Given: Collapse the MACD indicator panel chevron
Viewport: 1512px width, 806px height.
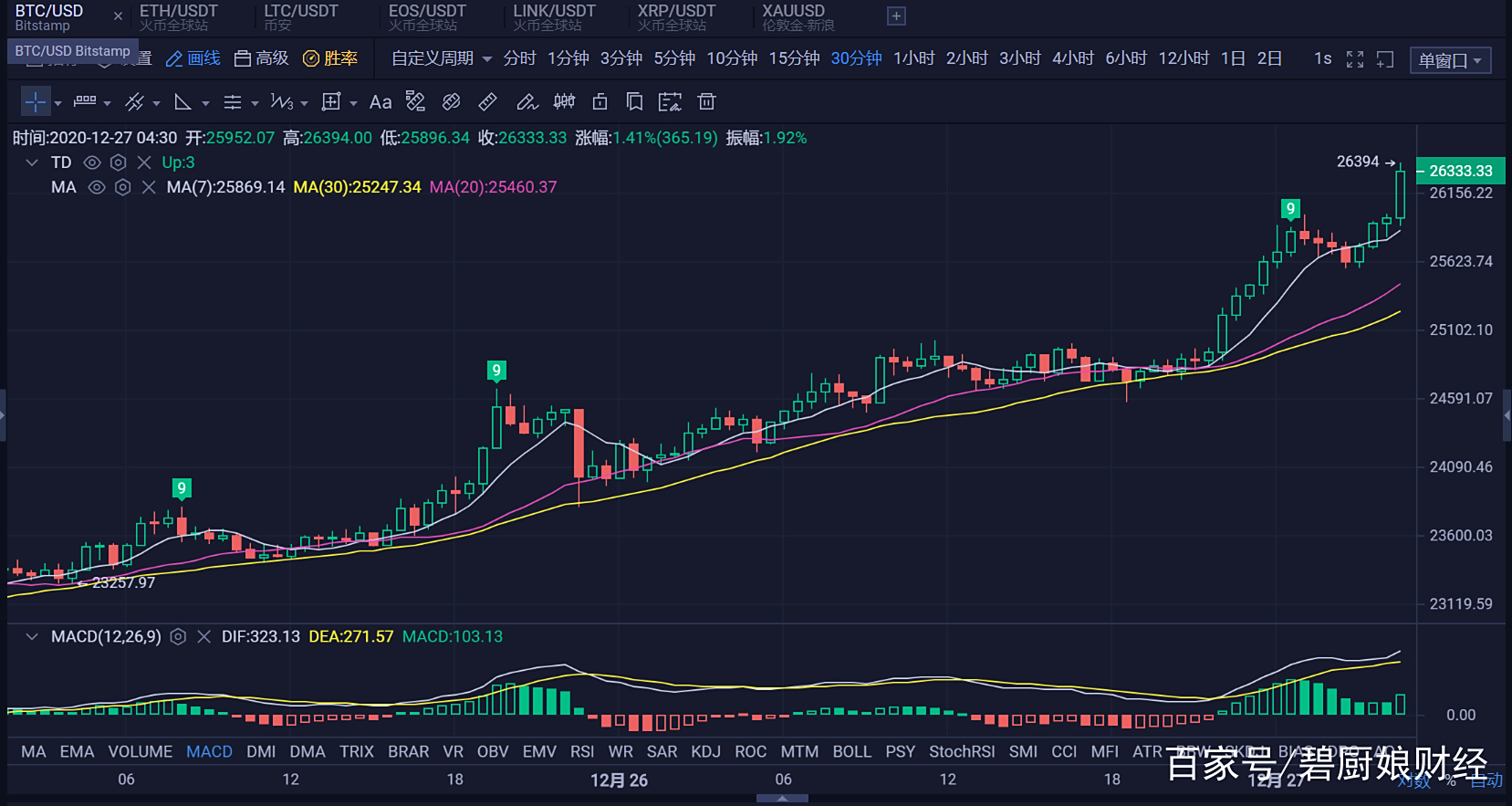Looking at the screenshot, I should coord(32,637).
